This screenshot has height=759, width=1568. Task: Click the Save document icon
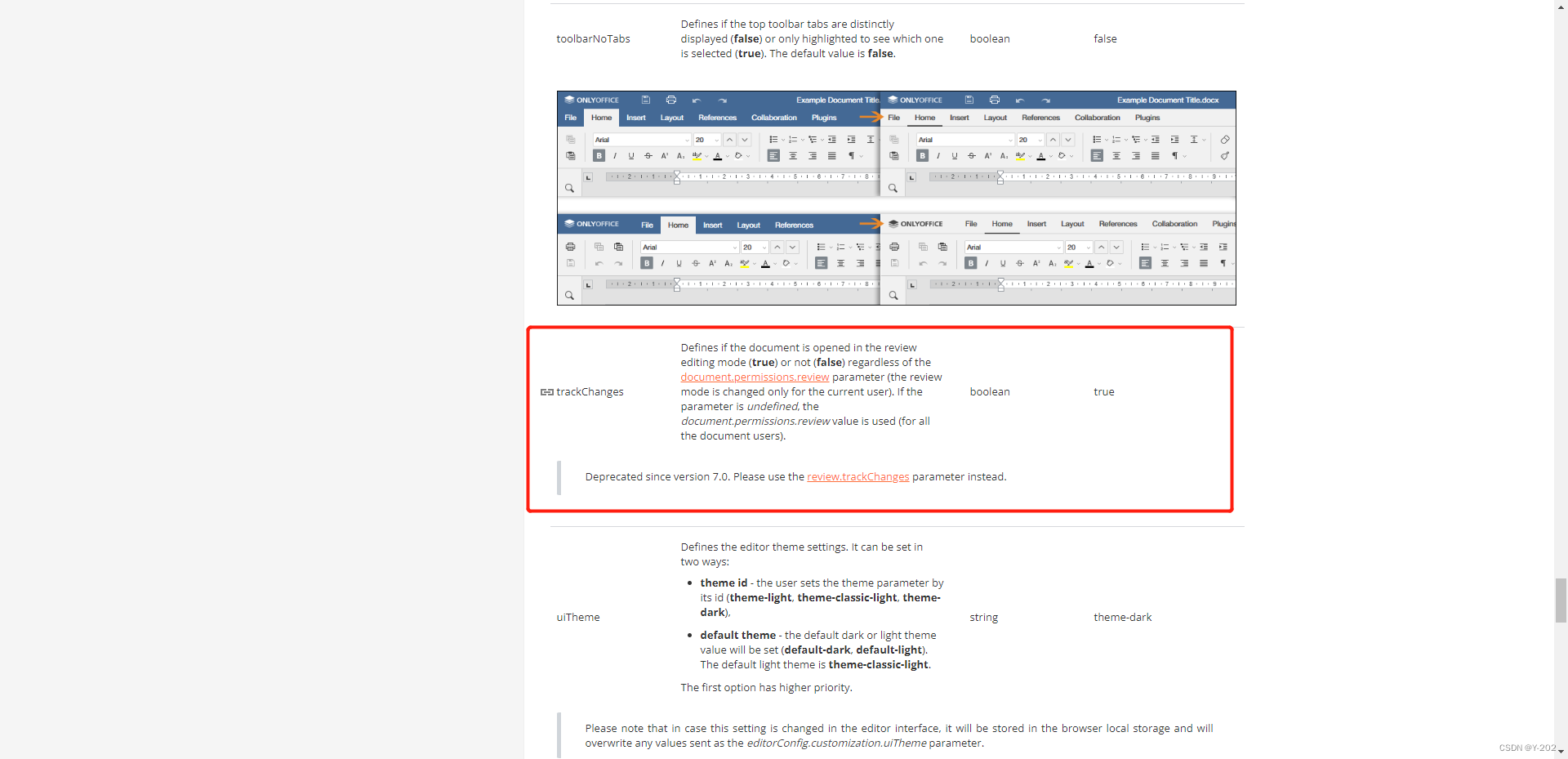click(646, 100)
